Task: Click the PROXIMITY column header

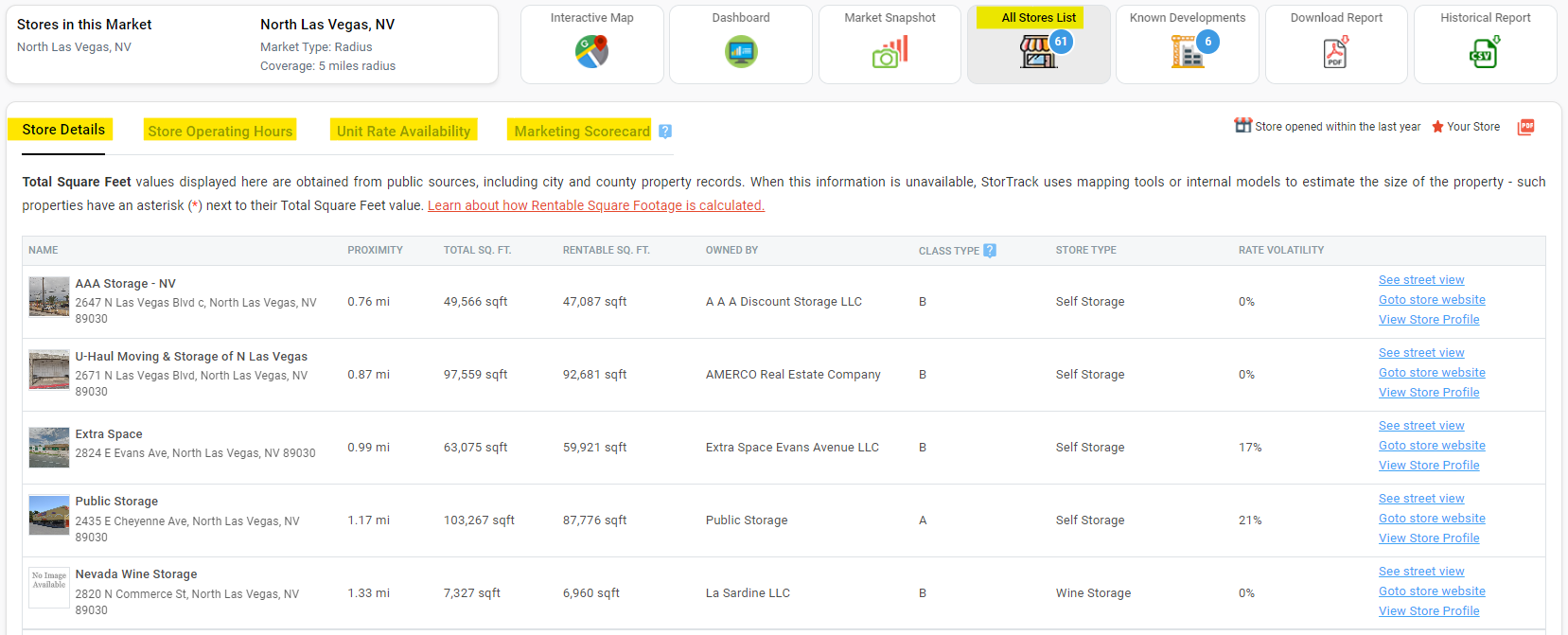Action: pyautogui.click(x=375, y=251)
